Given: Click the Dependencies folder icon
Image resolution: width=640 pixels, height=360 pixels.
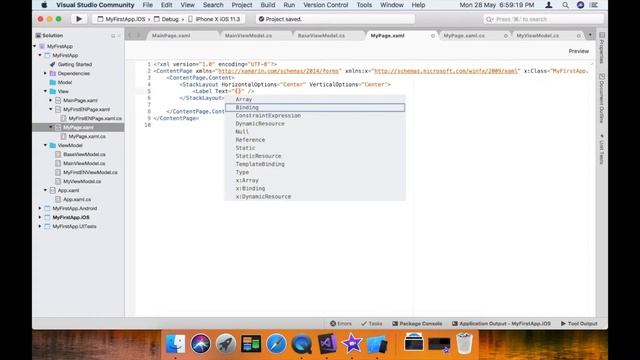Looking at the screenshot, I should [53, 73].
